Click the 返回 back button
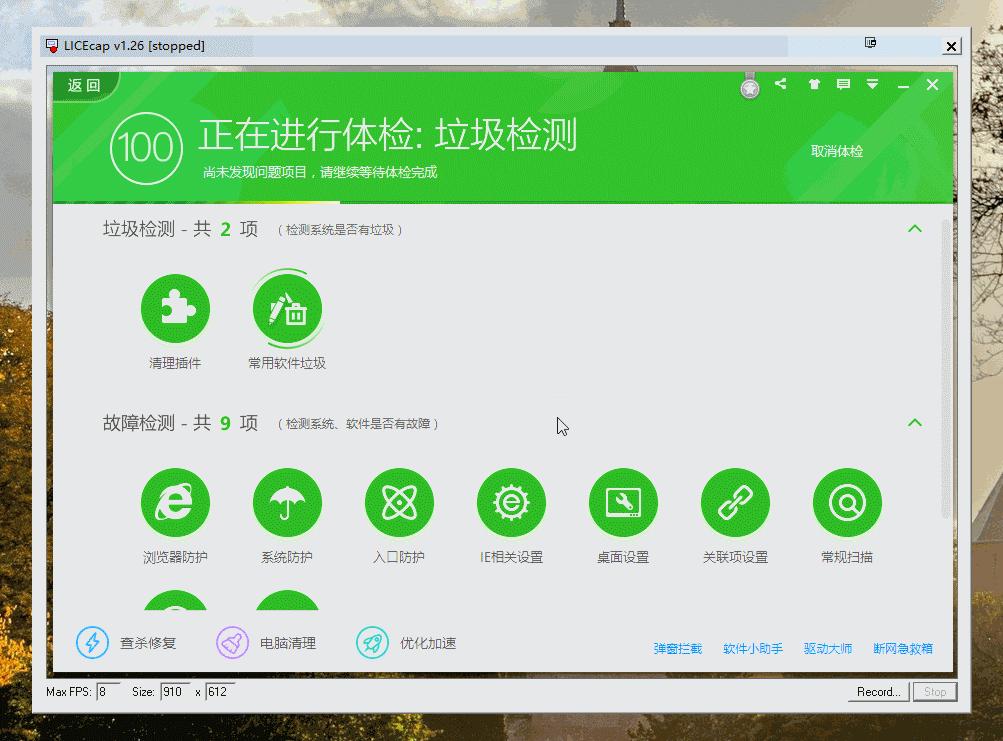 pos(84,85)
